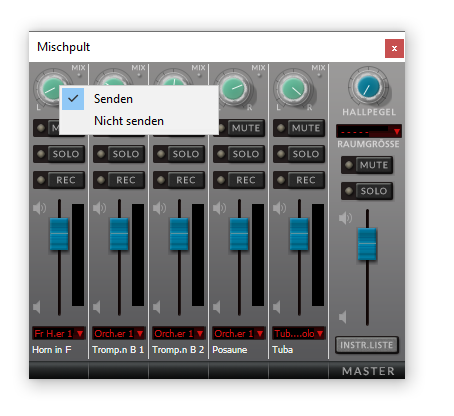Solo the Horn in F channel
Image resolution: width=454 pixels, height=416 pixels.
59,154
